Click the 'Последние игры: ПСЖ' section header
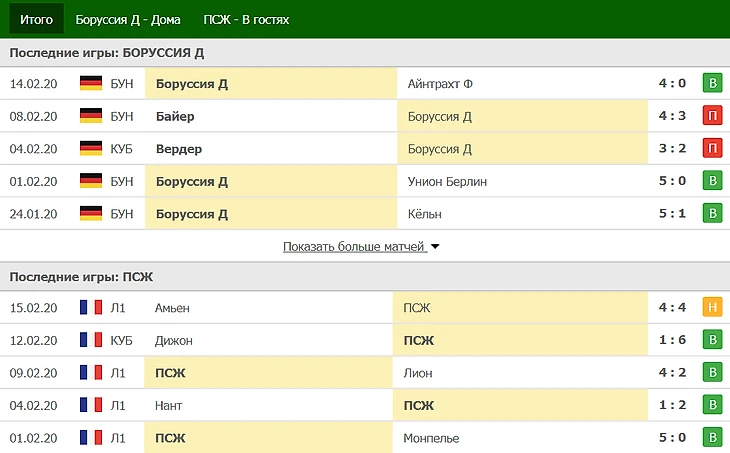 coord(81,277)
